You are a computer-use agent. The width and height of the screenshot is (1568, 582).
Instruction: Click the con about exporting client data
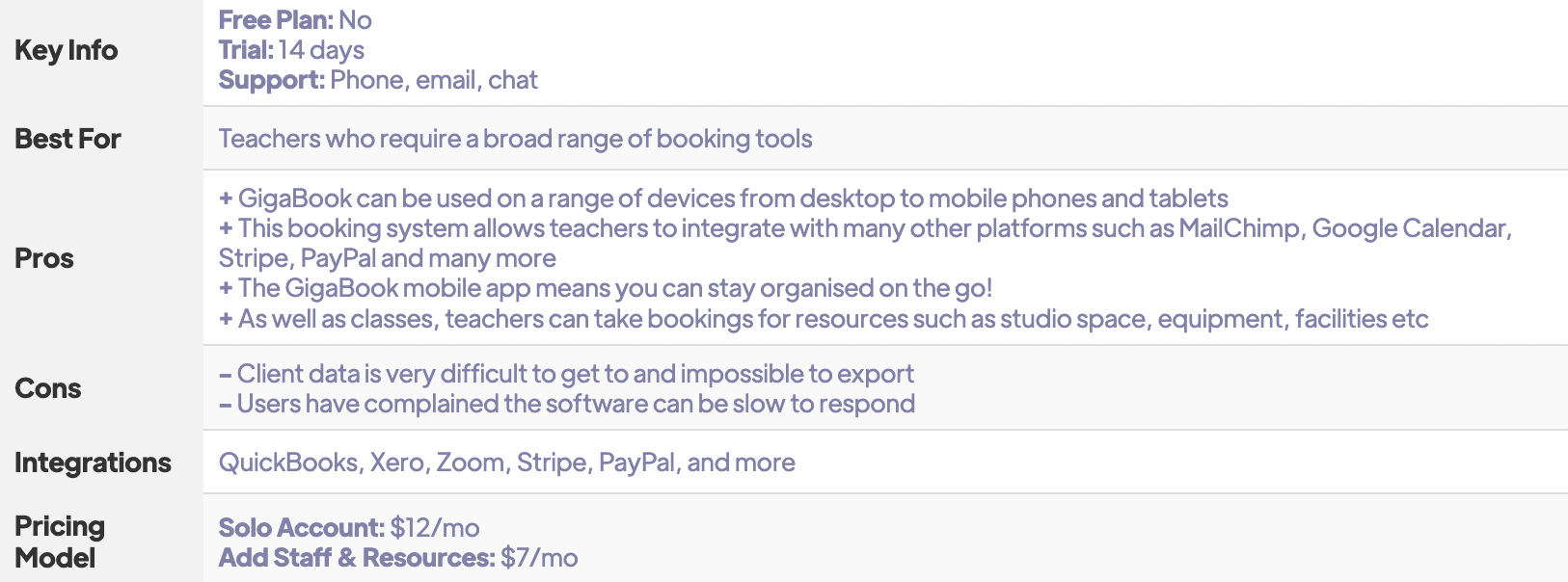(x=566, y=374)
